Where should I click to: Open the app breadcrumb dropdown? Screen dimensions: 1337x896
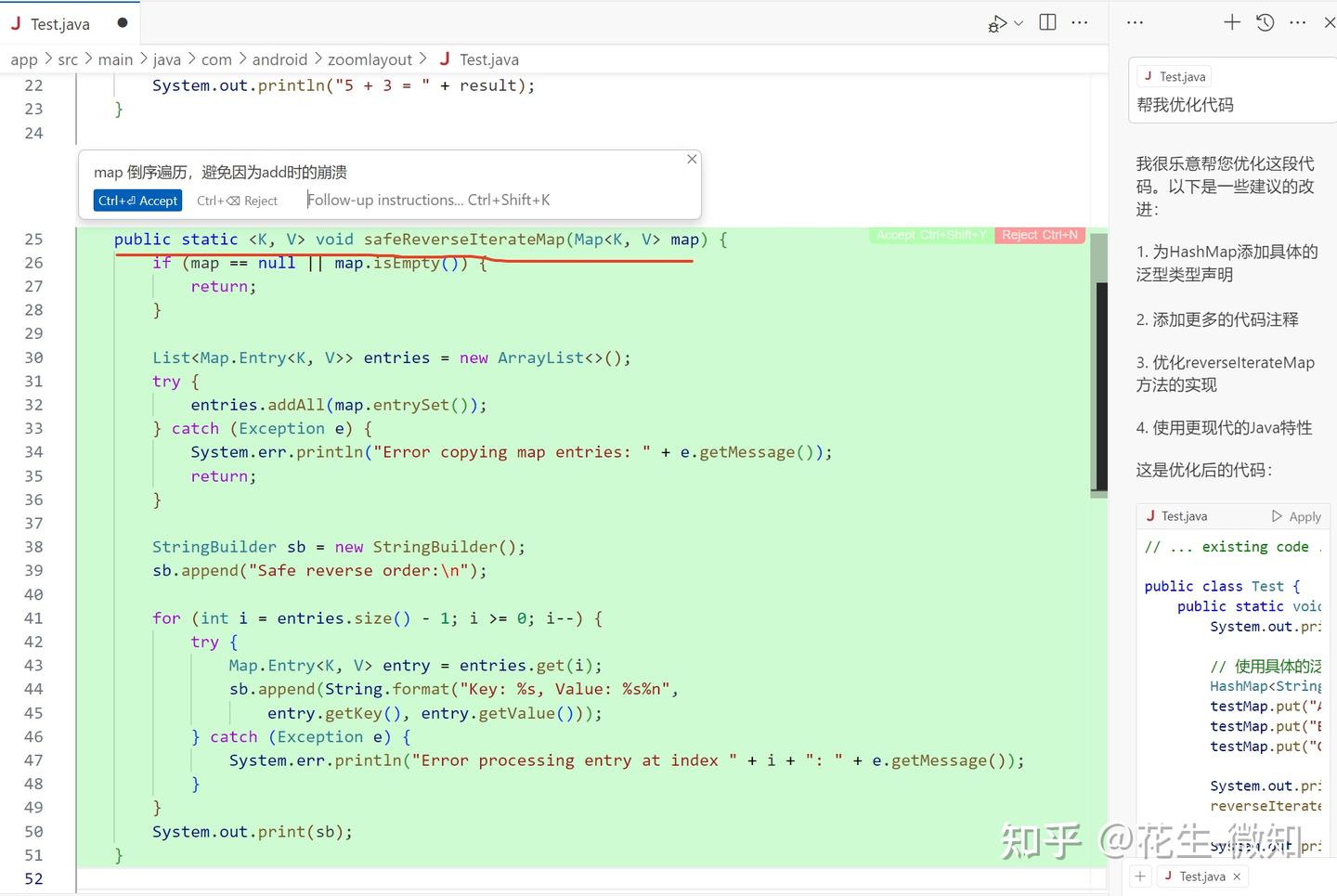coord(24,58)
